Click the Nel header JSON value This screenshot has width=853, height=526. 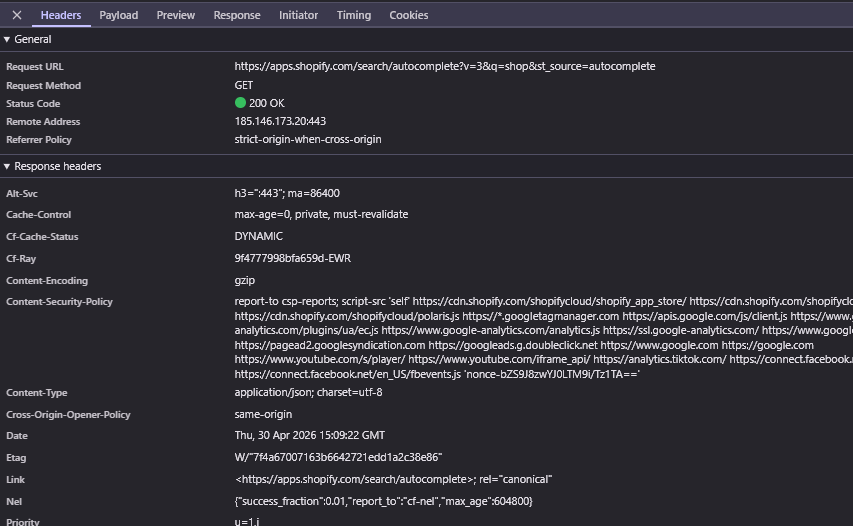pyautogui.click(x=384, y=502)
